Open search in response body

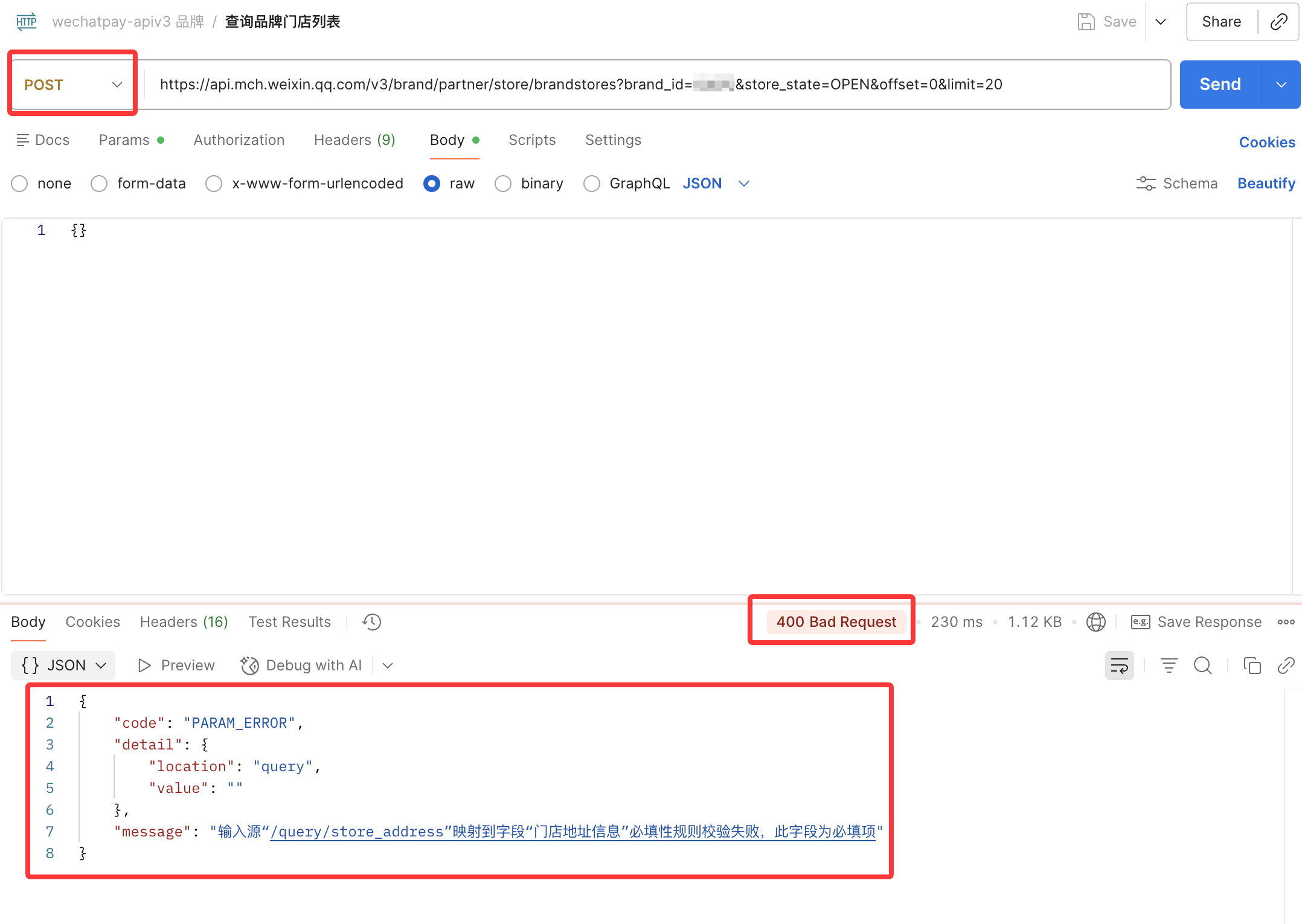coord(1202,666)
